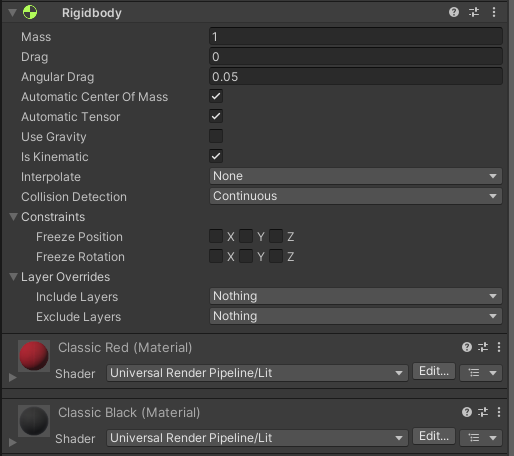Click Classic Red shader list-options button
Image resolution: width=514 pixels, height=456 pixels.
pos(481,372)
